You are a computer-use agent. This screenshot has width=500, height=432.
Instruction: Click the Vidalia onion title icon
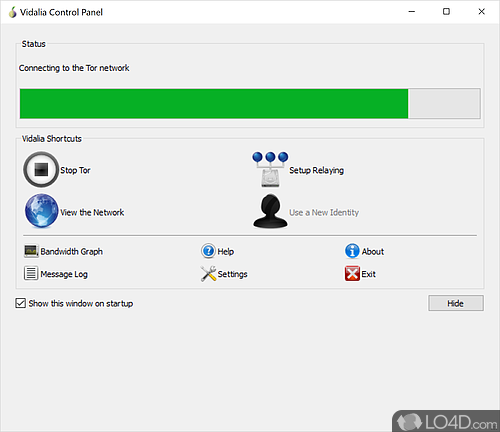(x=13, y=12)
